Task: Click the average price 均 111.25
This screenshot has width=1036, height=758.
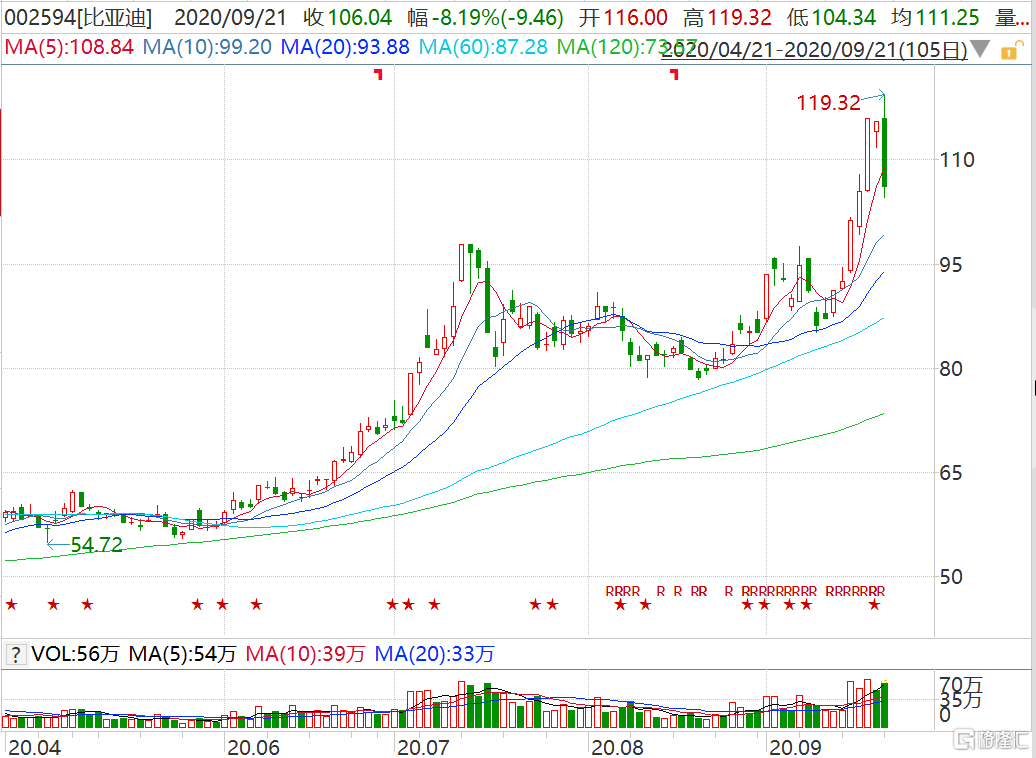Action: click(x=935, y=17)
